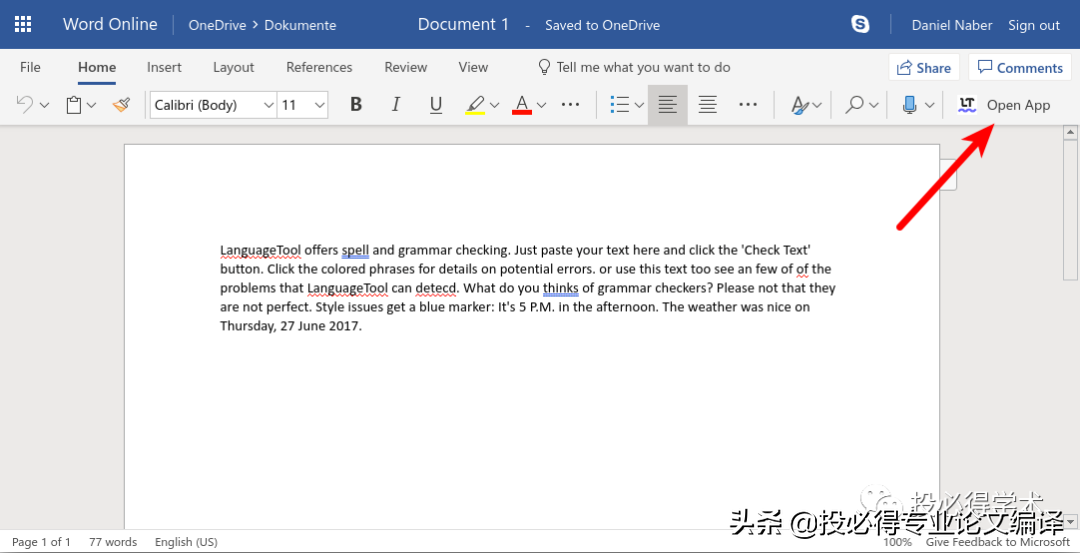Open the Comments pane

point(1020,67)
